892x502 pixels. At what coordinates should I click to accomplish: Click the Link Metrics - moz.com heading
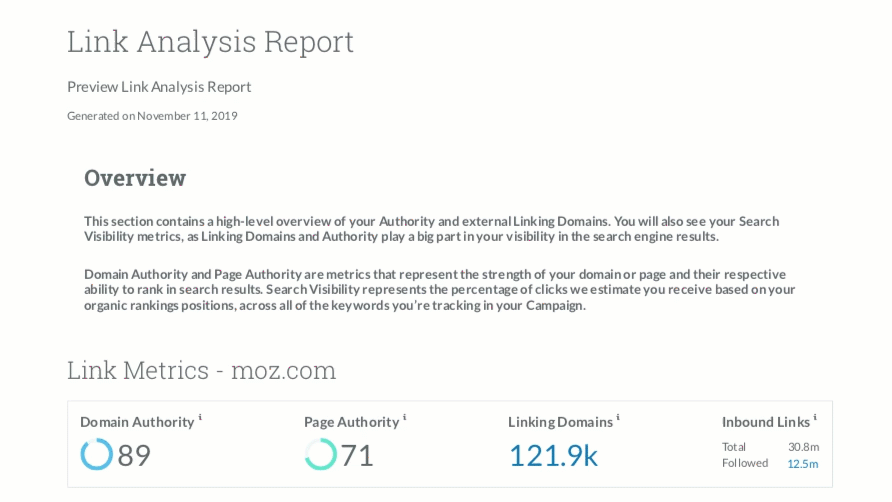click(201, 370)
